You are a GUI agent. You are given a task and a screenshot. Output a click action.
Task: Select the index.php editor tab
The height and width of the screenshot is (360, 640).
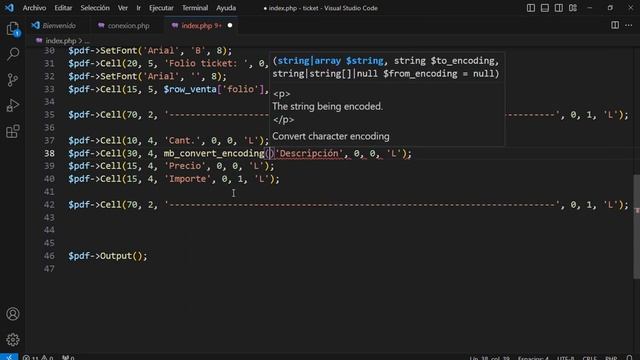(x=201, y=25)
